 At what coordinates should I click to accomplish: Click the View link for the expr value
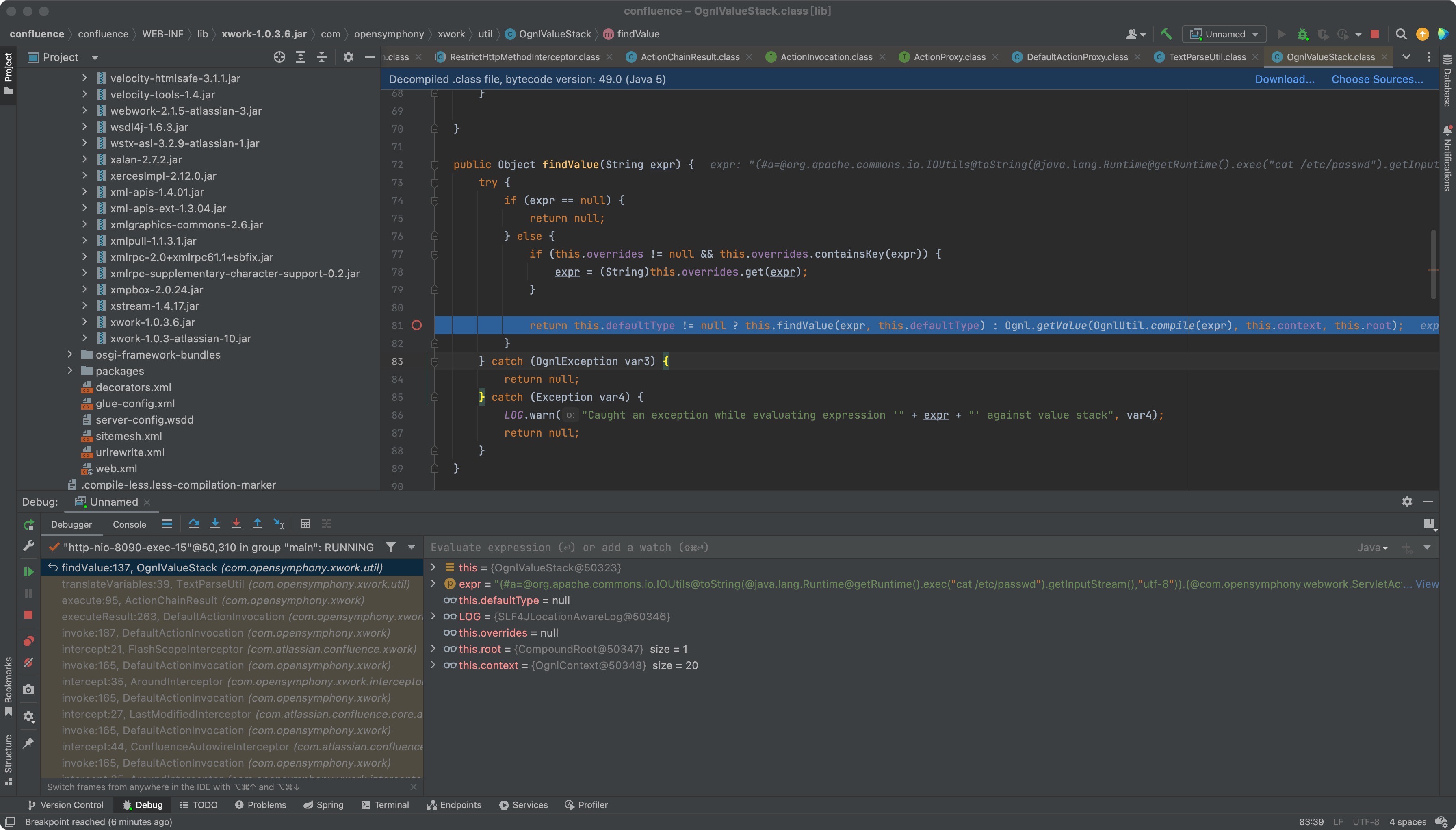click(x=1427, y=584)
